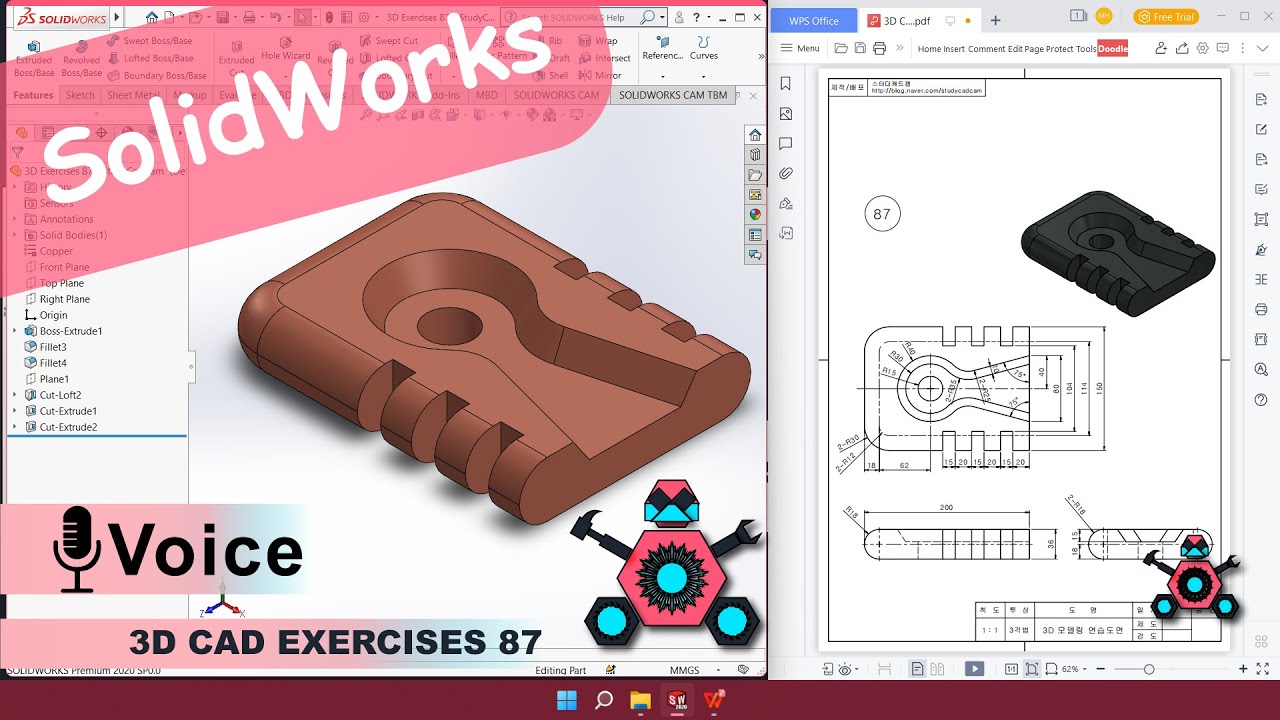Screen dimensions: 1280x720
Task: Toggle WPS two-page view
Action: 937,669
